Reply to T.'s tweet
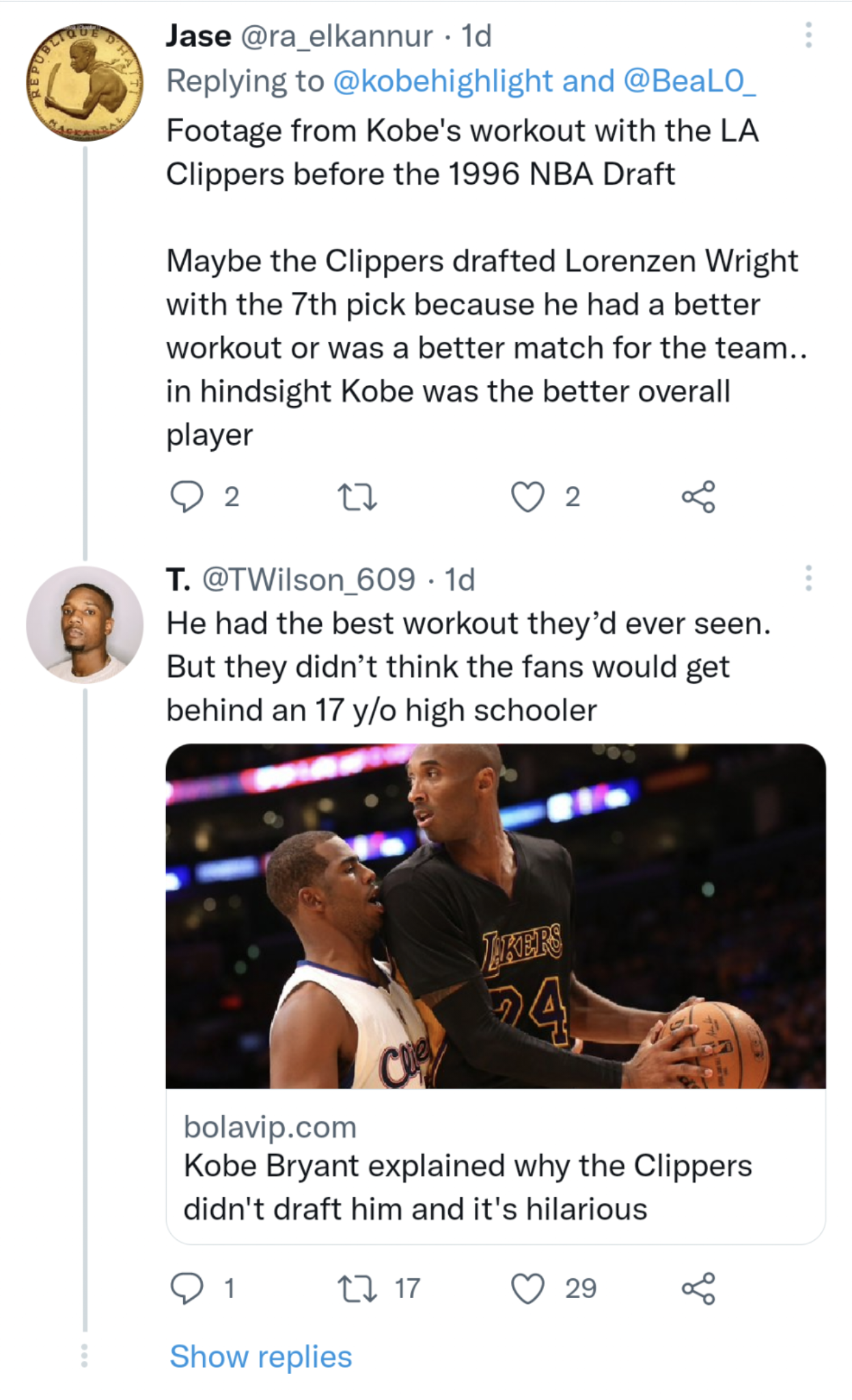 click(x=187, y=1289)
